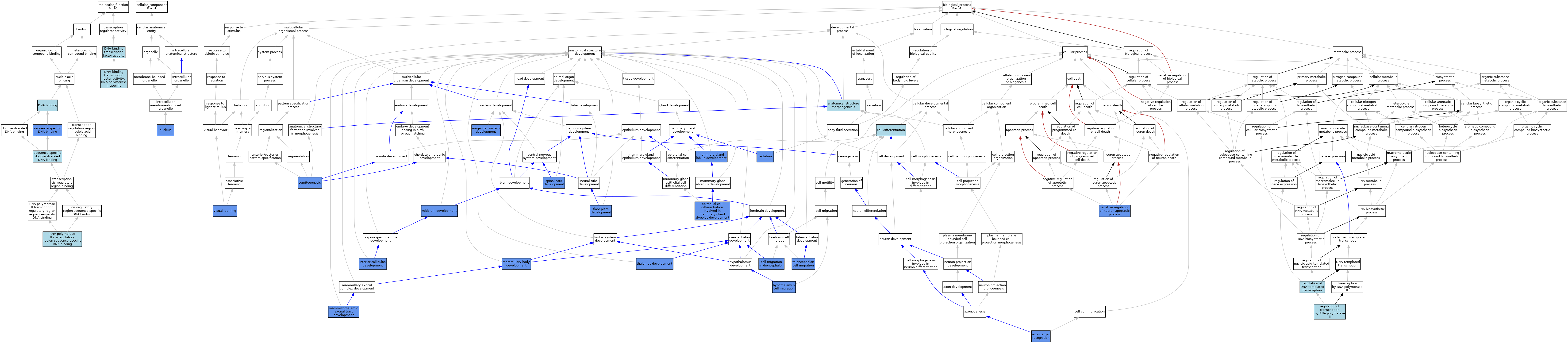Click the blue 'somitogenesis' node

pos(310,183)
